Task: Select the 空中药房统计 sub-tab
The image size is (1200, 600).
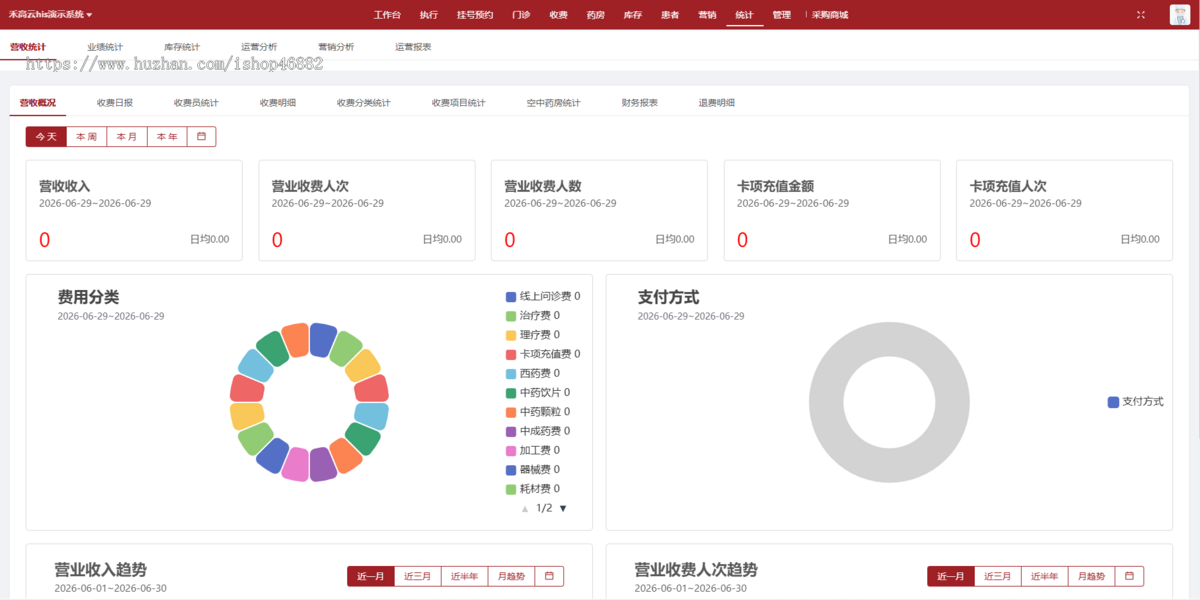Action: click(554, 103)
